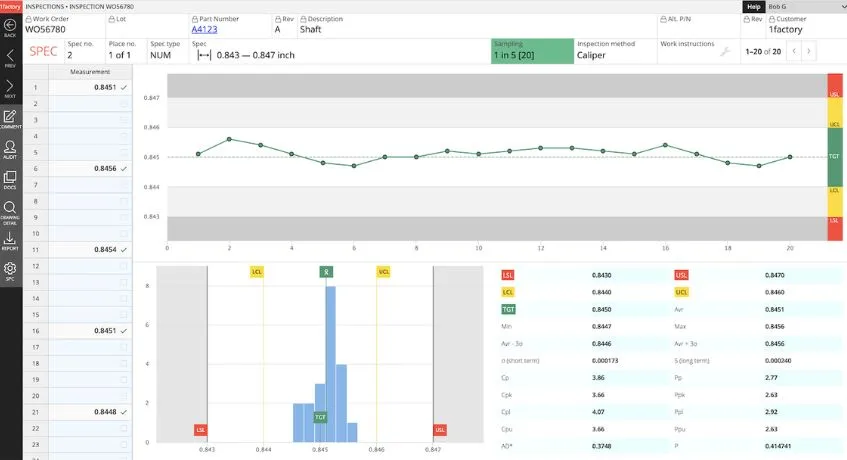The height and width of the screenshot is (460, 847).
Task: Click the measurement value 0.8456 in row 6
Action: (x=105, y=168)
